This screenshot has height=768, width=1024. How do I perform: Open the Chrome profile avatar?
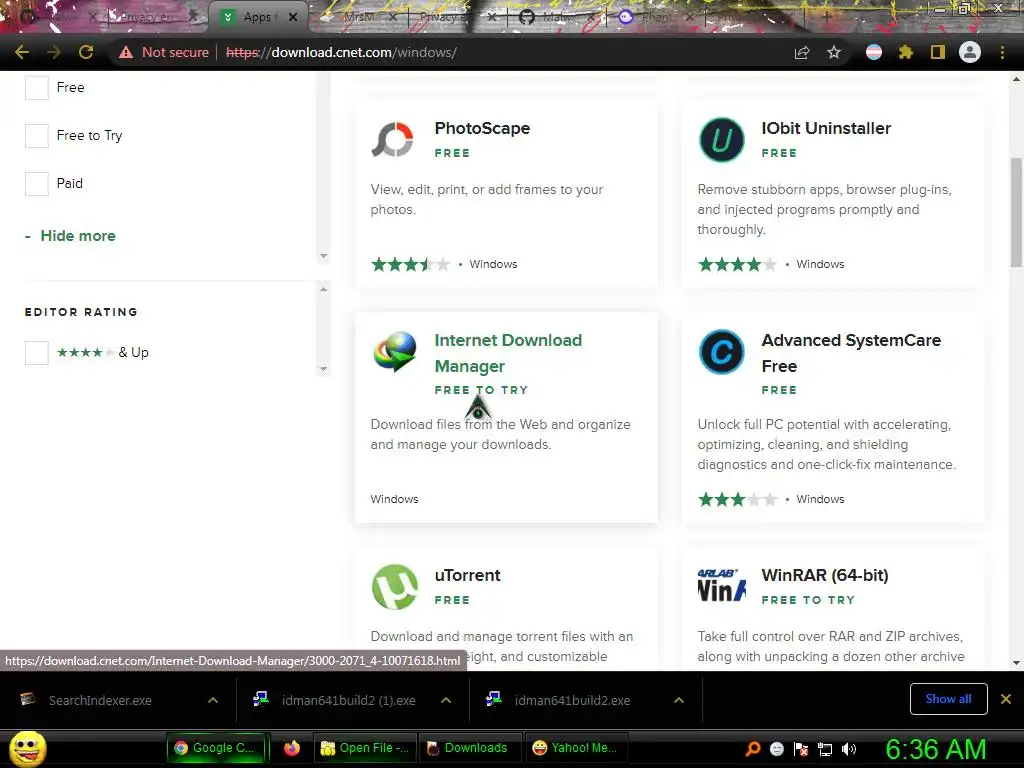[970, 52]
